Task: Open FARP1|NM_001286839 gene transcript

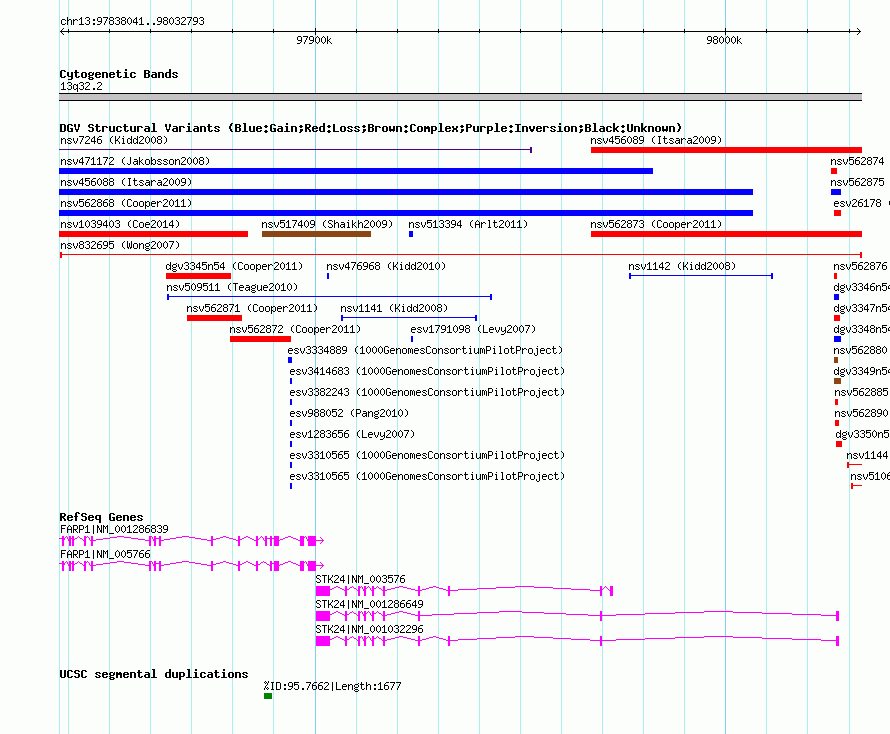Action: pos(192,540)
